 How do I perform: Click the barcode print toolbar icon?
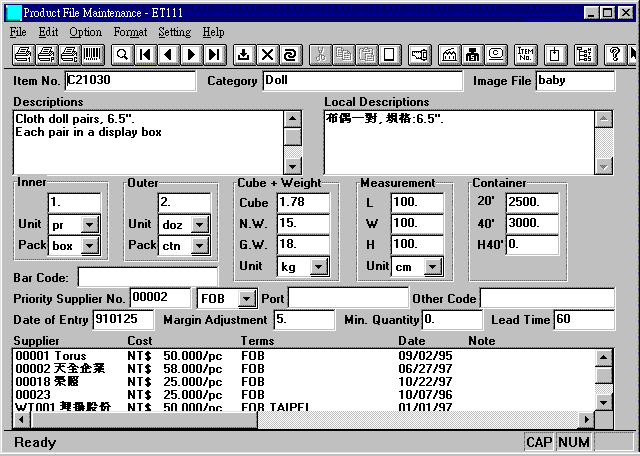tap(92, 54)
